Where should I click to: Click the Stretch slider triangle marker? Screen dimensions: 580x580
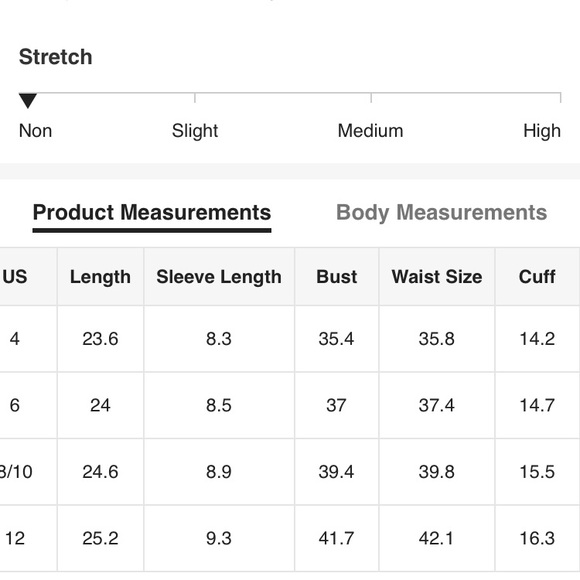28,101
